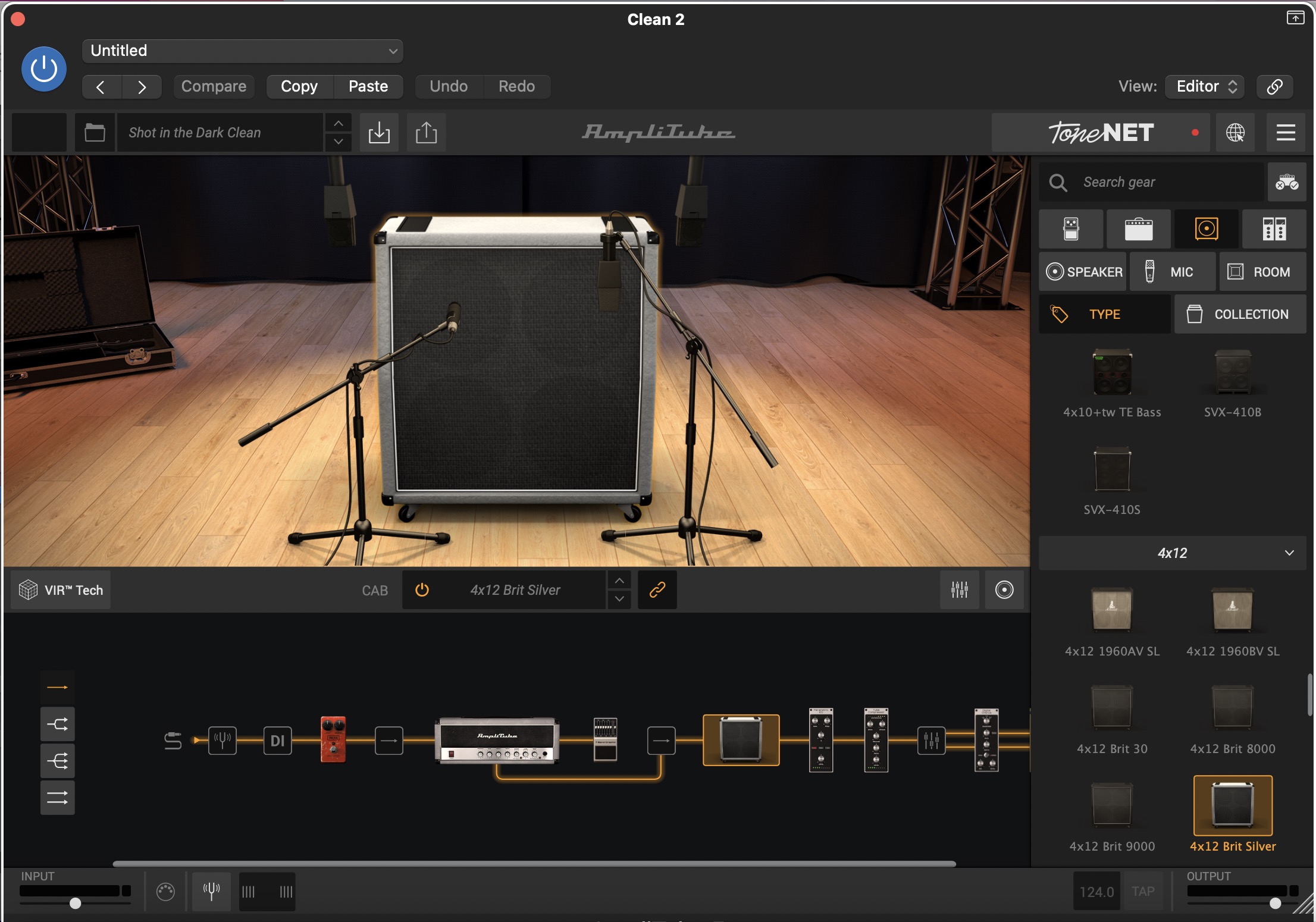Click the globe web browser icon

tap(1235, 133)
